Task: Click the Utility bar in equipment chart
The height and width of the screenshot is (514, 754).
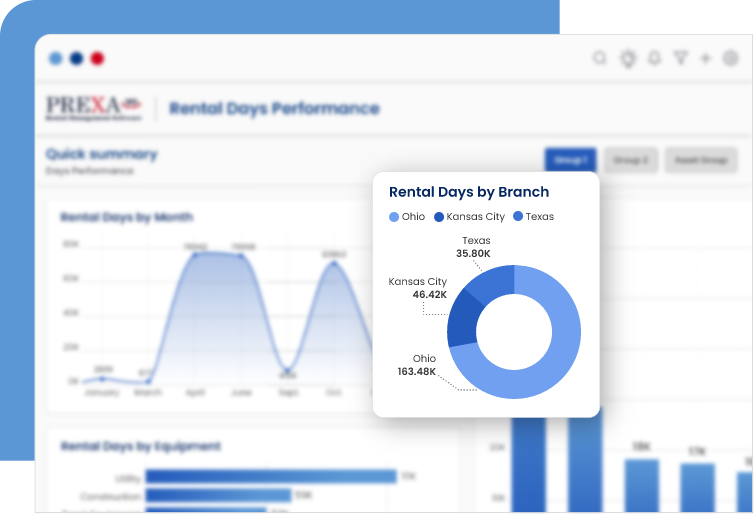Action: point(270,476)
